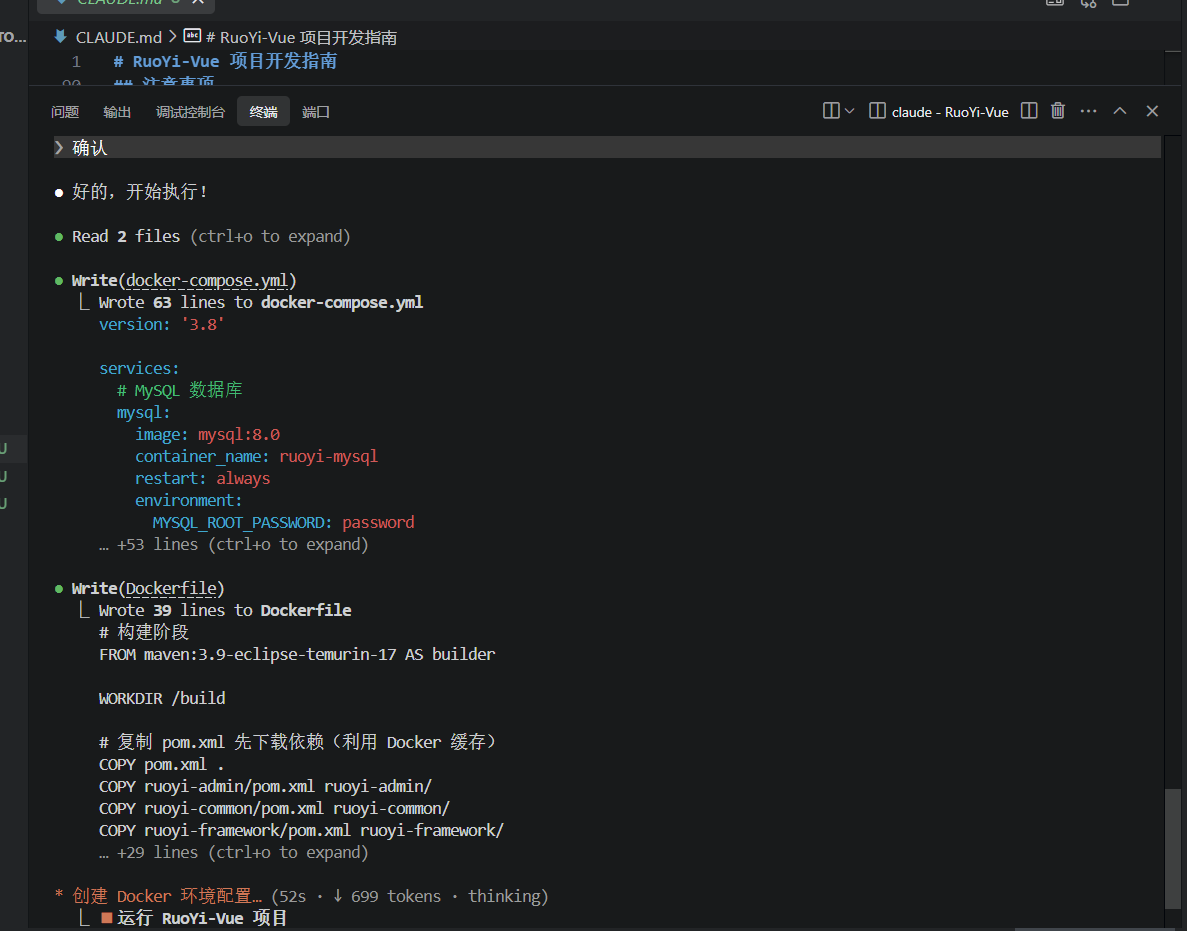Click the 'COPY ruoyi-common/pom.xml' line
The width and height of the screenshot is (1187, 931).
click(x=274, y=808)
